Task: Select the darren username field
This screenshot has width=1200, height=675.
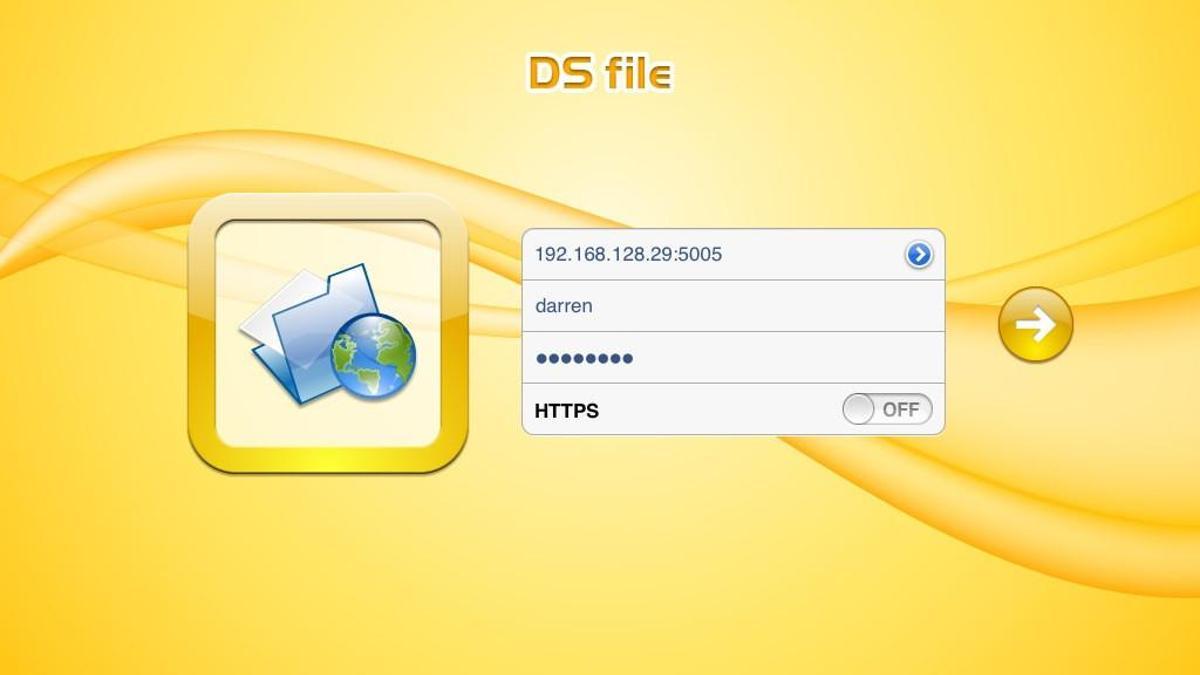Action: (733, 306)
